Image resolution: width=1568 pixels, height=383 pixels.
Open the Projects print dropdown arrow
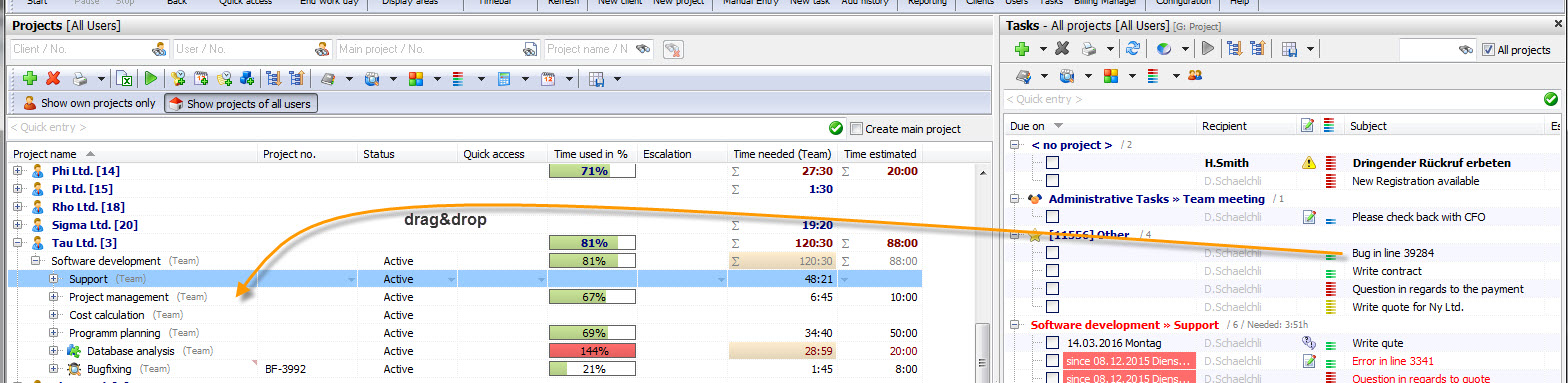(101, 78)
